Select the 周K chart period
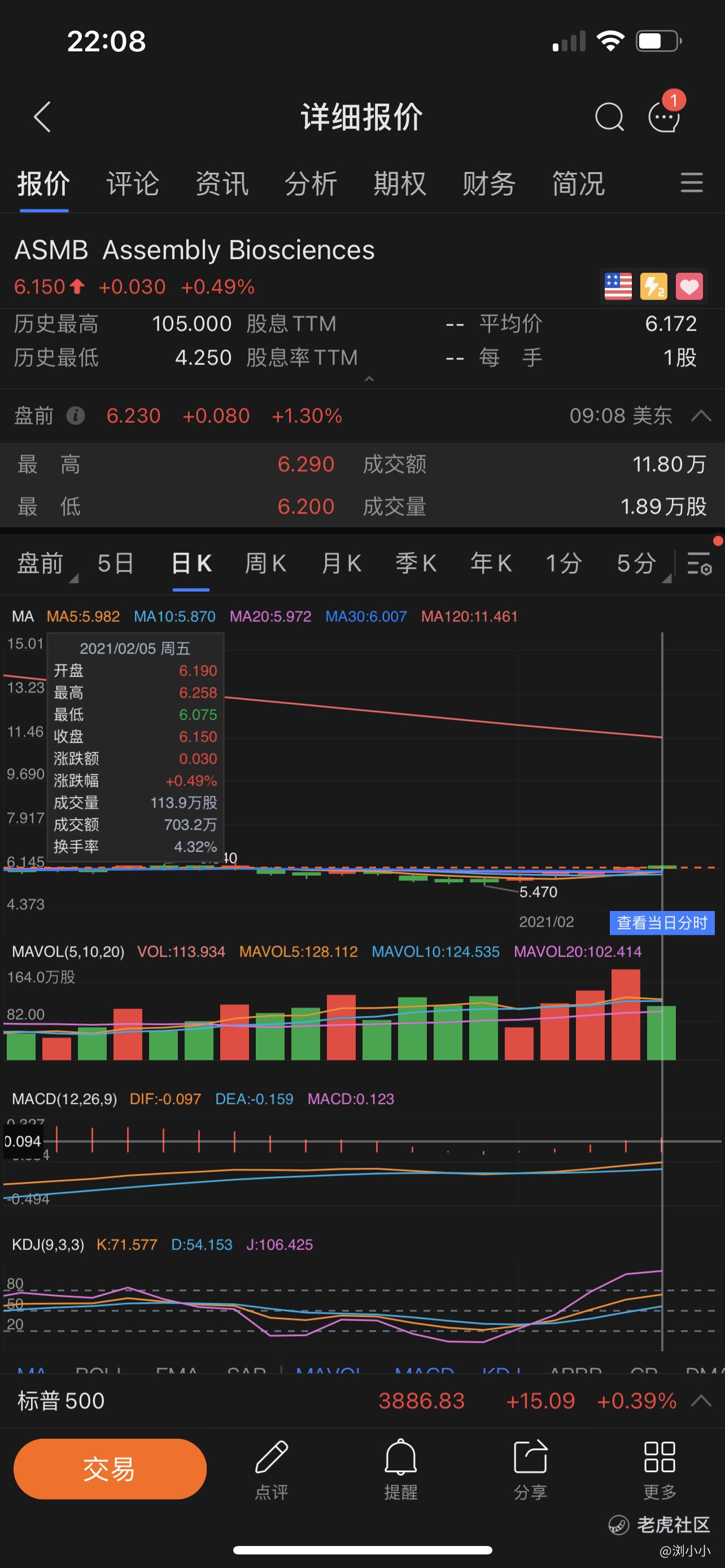The height and width of the screenshot is (1568, 725). [265, 563]
